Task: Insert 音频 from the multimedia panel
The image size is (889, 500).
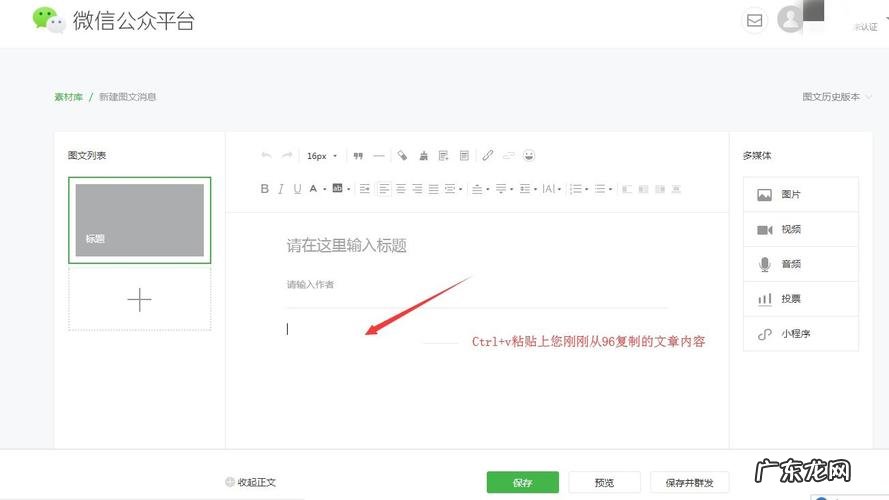Action: (801, 264)
